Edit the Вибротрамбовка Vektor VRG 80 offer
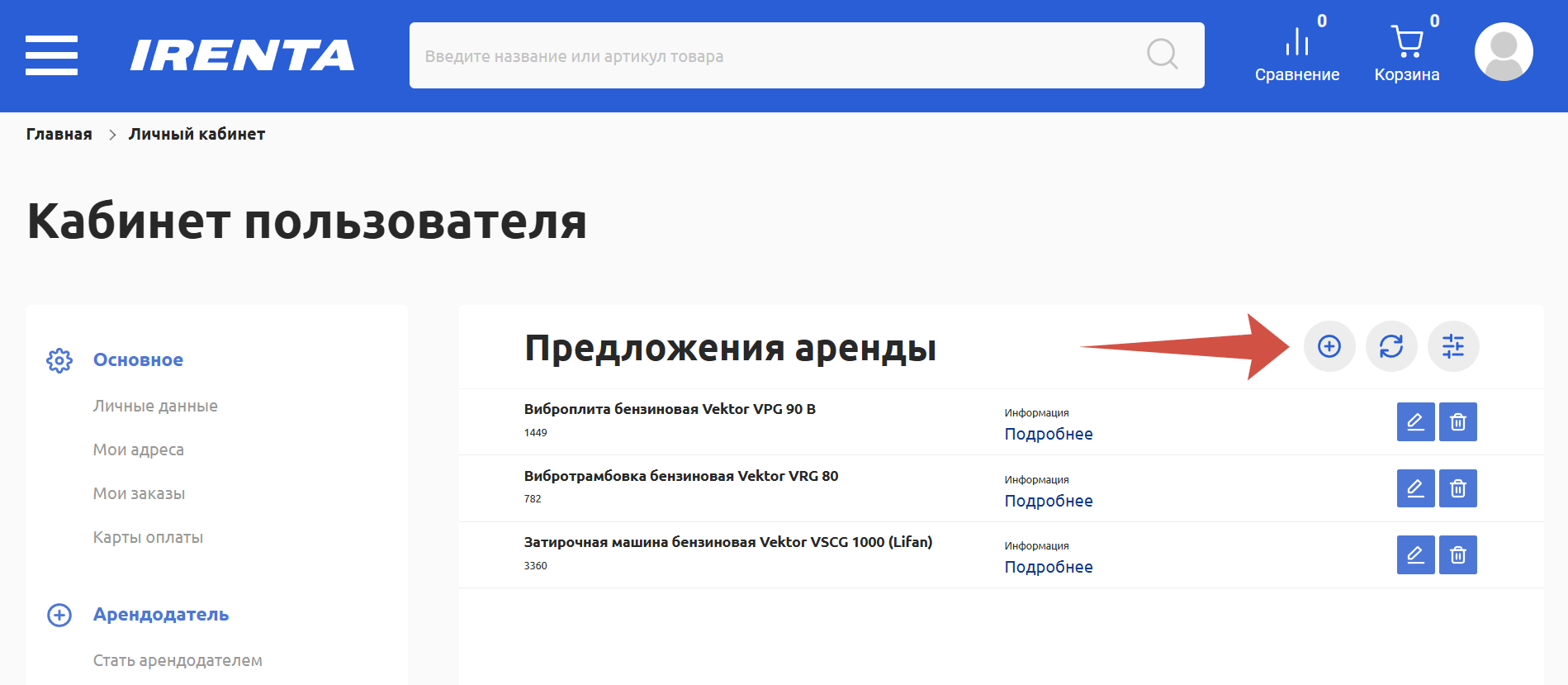The image size is (1568, 685). [1415, 488]
